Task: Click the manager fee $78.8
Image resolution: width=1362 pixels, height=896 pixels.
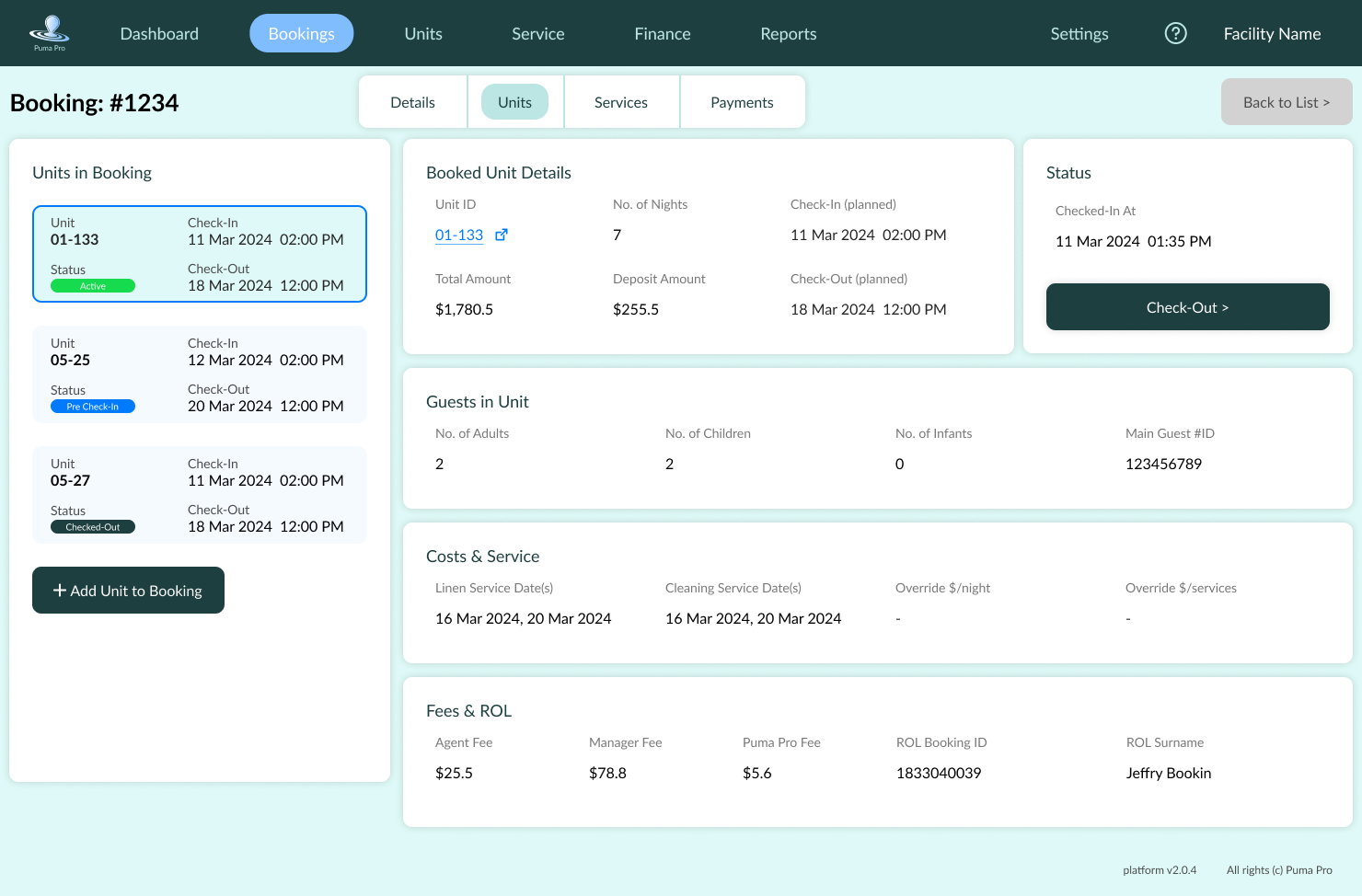Action: [607, 774]
